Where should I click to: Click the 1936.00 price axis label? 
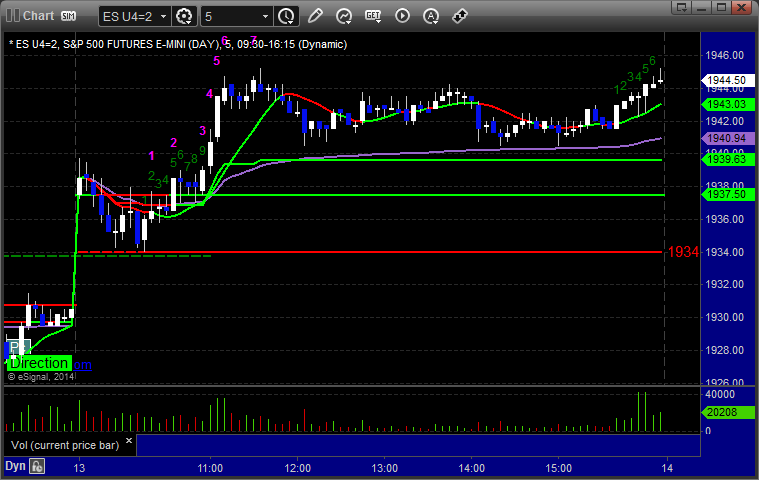pos(725,219)
